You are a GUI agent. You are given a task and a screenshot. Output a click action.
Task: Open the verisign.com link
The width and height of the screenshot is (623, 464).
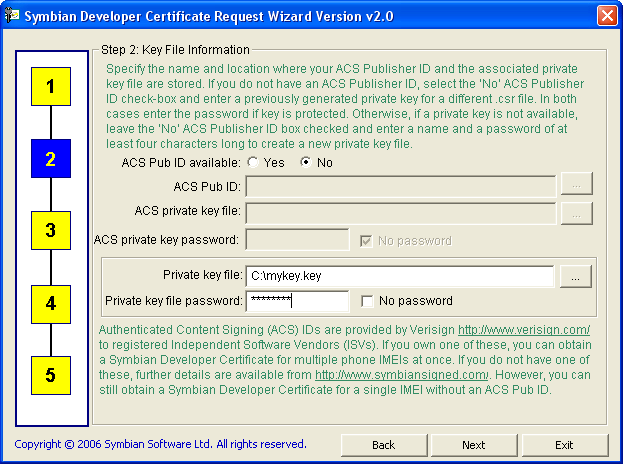(524, 330)
